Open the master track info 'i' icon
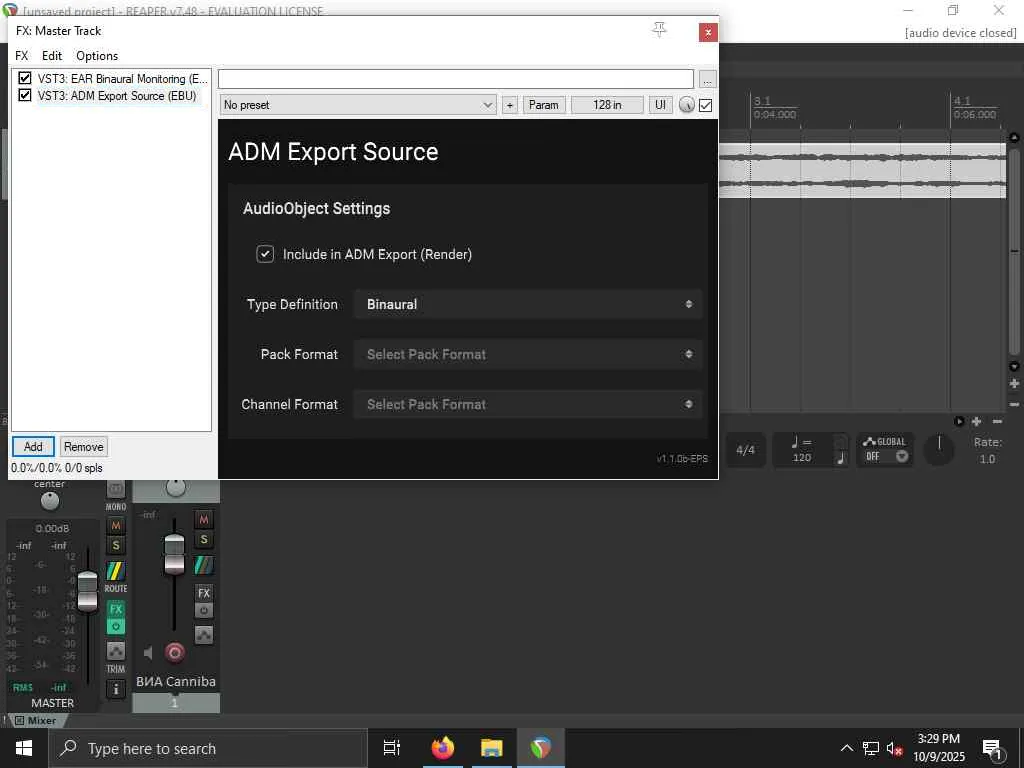Viewport: 1024px width, 768px height. 116,689
